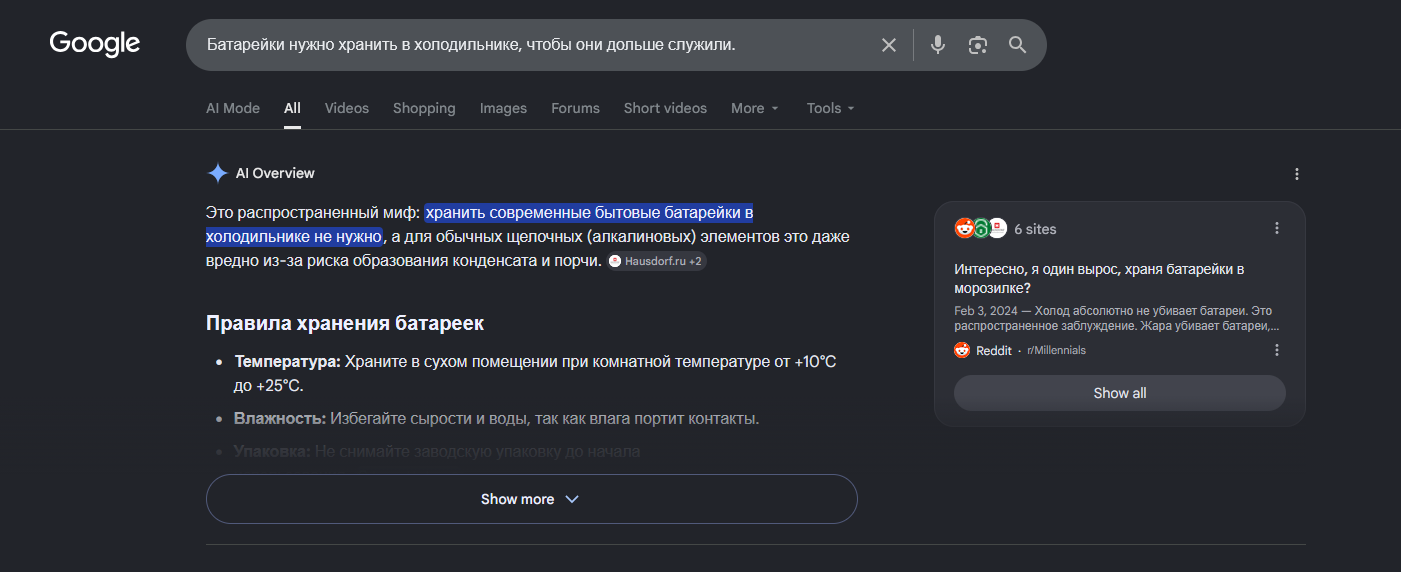Expand the More dropdown
Screen dimensions: 1401x572
pos(755,108)
